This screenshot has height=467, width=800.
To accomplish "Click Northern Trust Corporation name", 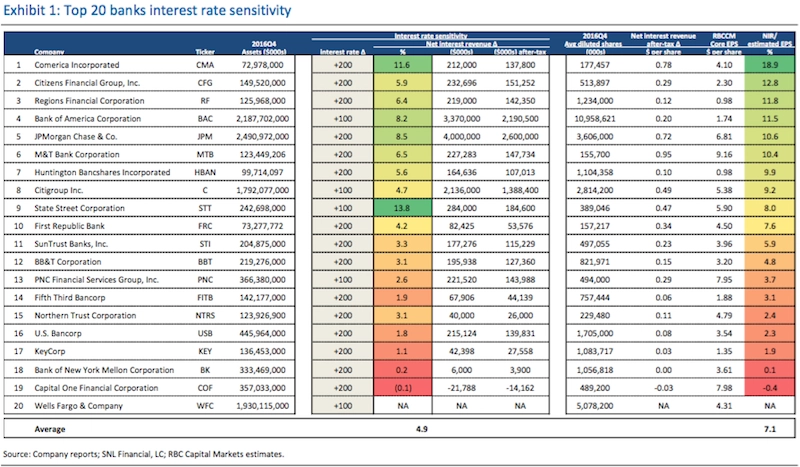I will coord(85,315).
